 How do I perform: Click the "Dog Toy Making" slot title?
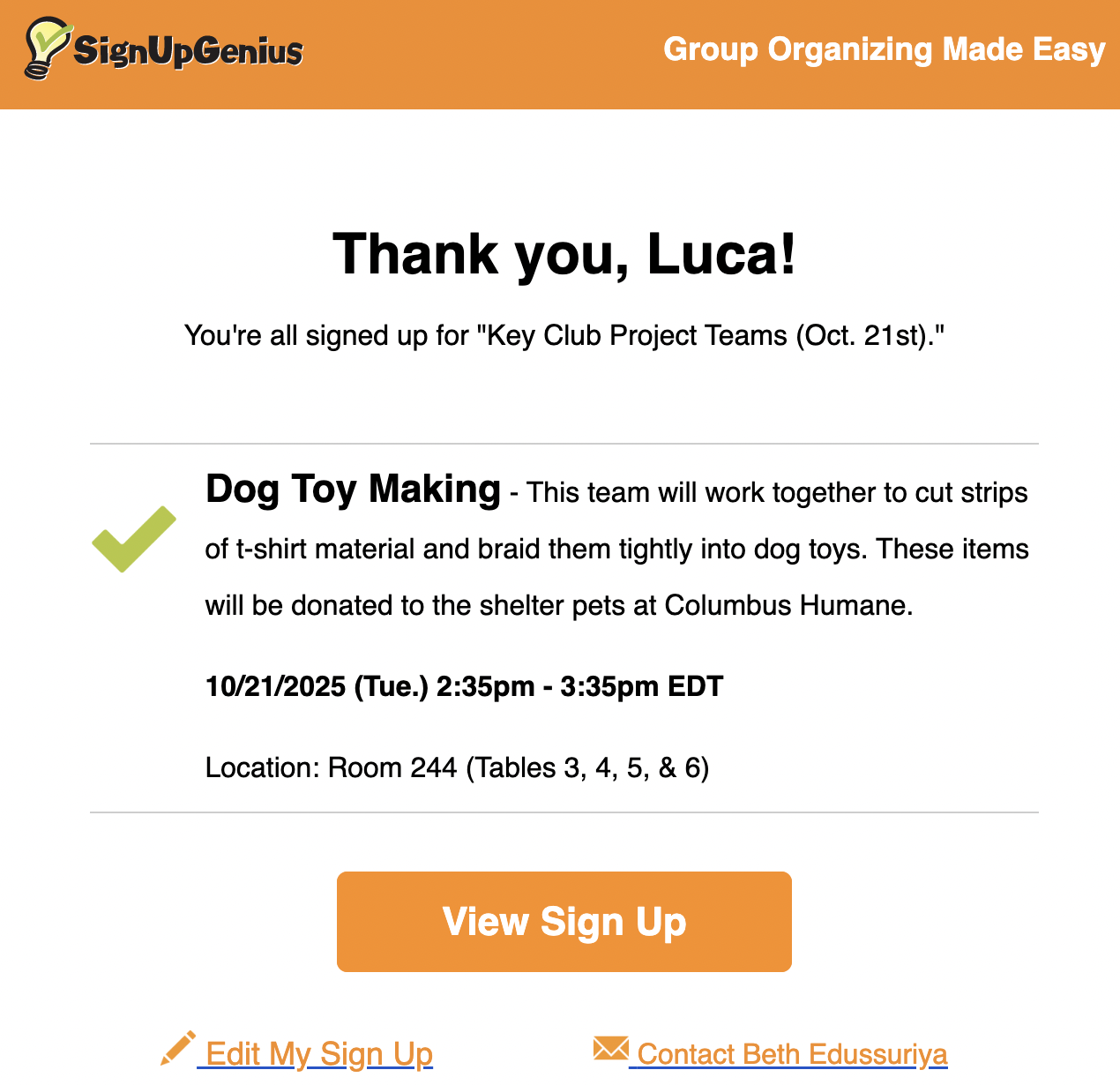pyautogui.click(x=353, y=490)
